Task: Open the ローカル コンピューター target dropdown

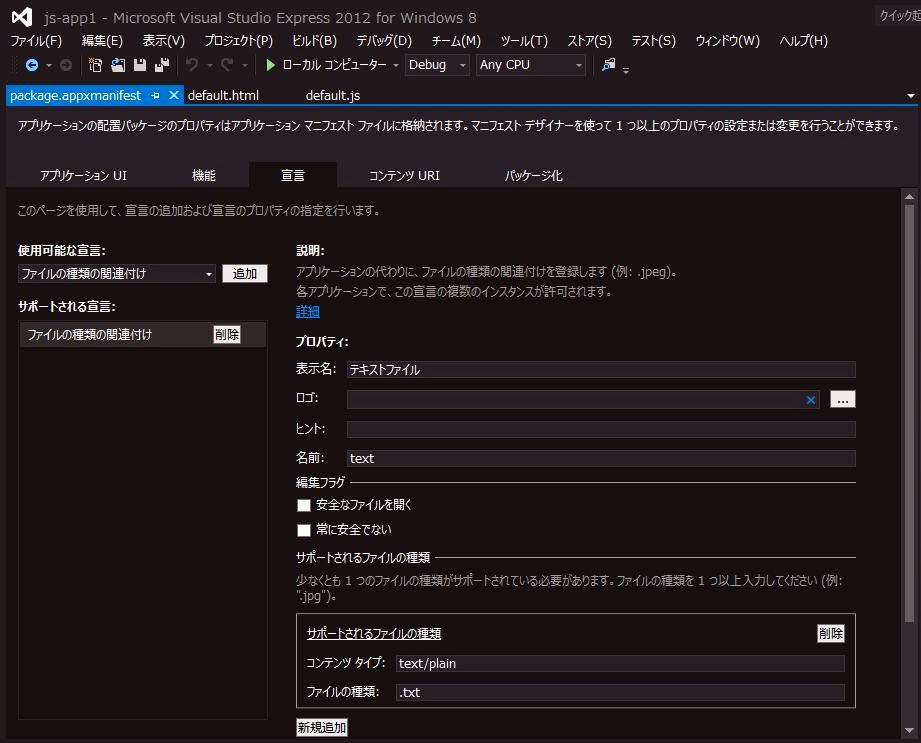Action: tap(395, 65)
